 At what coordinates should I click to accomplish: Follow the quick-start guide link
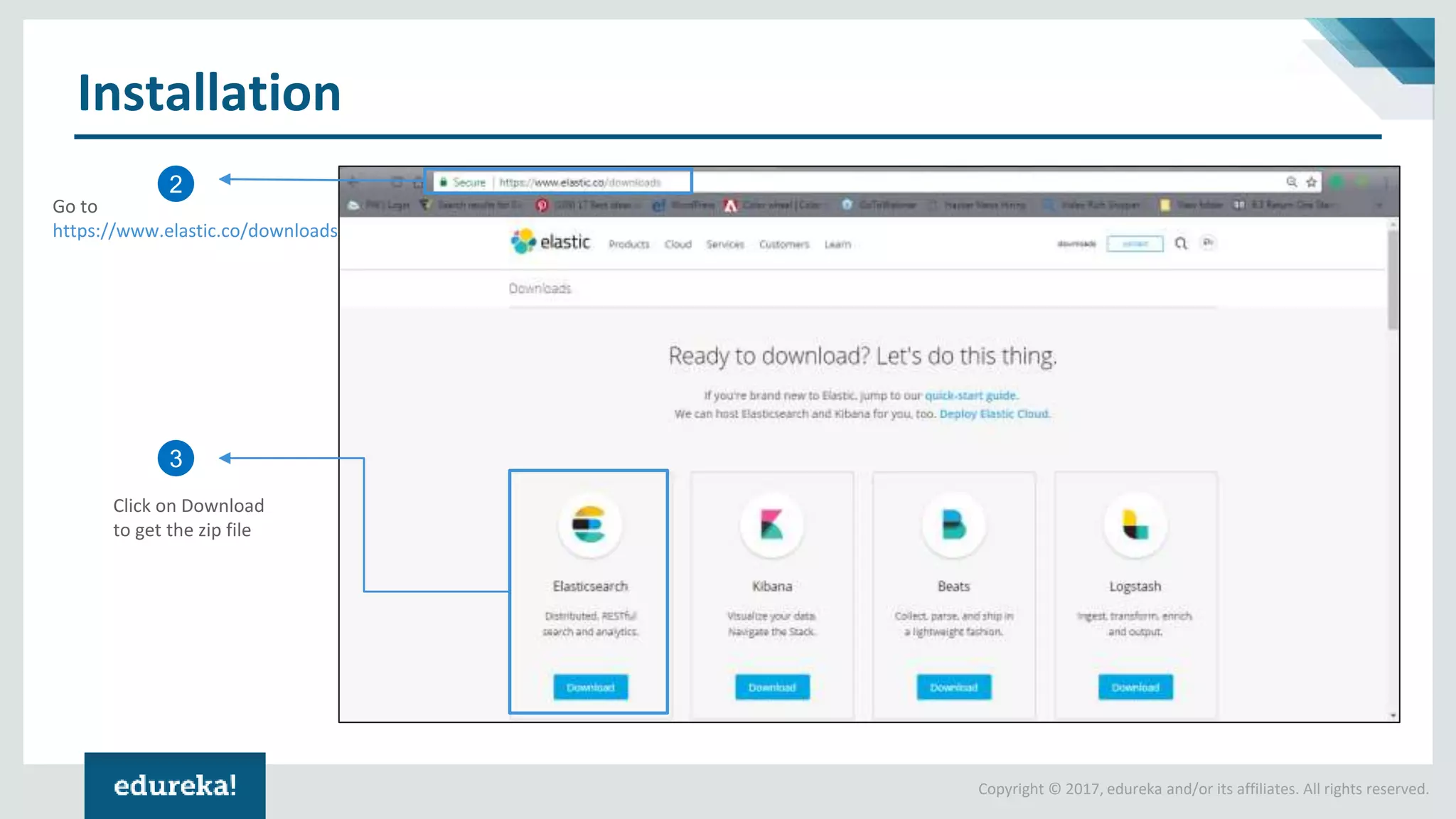pos(970,395)
